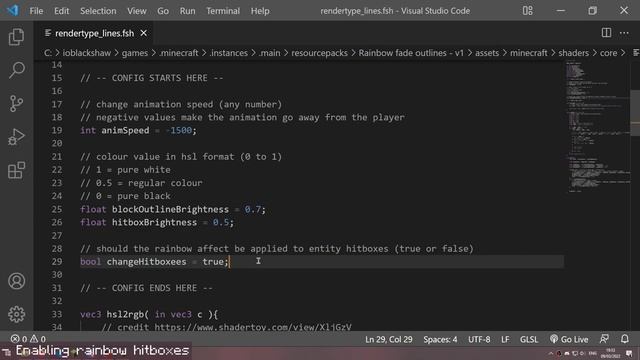The image size is (640, 360).
Task: Change language mode GLSL
Action: pos(529,339)
